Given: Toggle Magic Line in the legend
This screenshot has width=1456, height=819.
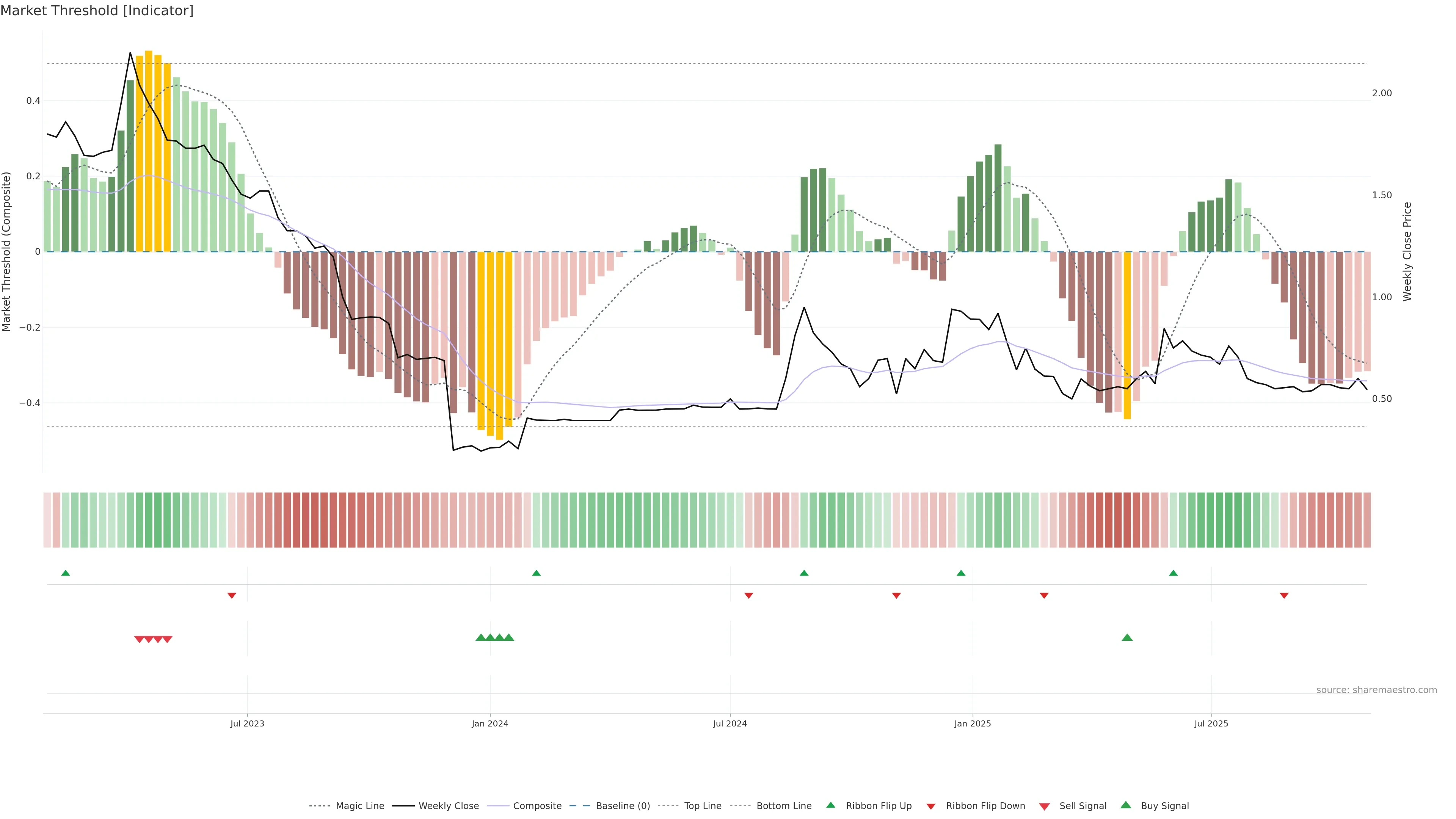Looking at the screenshot, I should click(359, 806).
